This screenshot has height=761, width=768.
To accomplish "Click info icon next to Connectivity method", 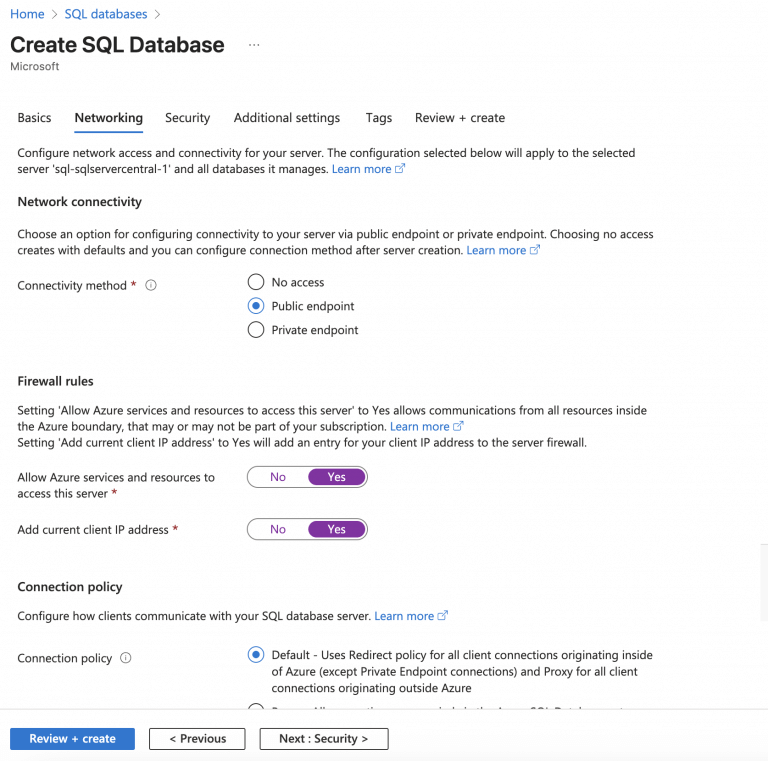I will (151, 286).
